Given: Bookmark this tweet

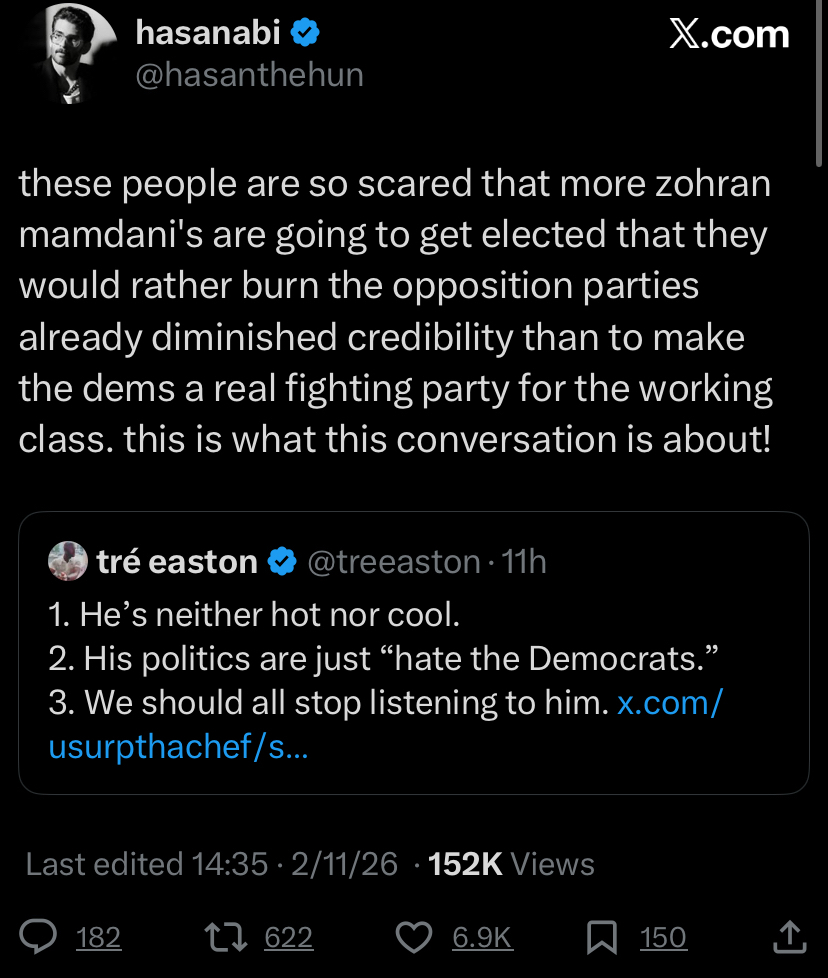Looking at the screenshot, I should coord(603,937).
